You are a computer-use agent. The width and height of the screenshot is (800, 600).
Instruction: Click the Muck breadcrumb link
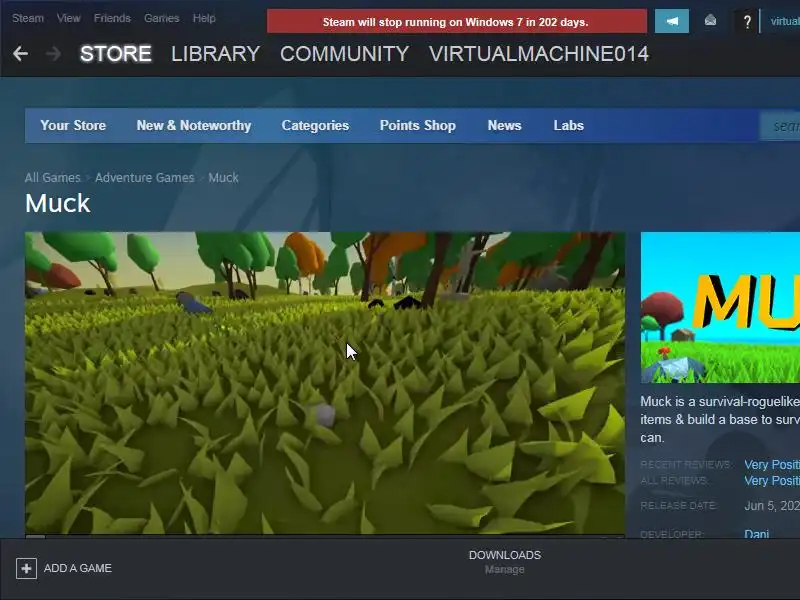pos(223,178)
